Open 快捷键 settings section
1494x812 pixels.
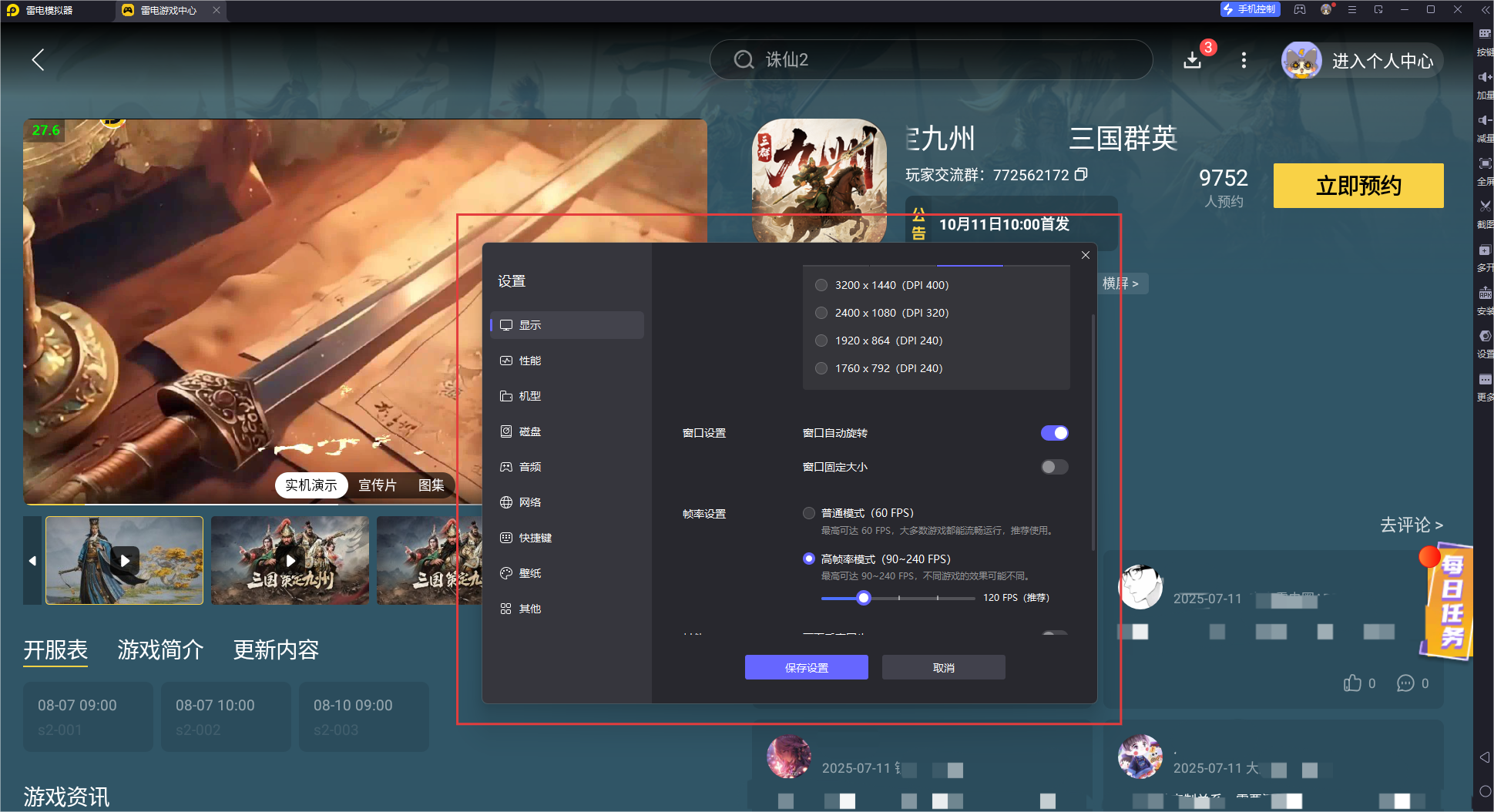567,538
